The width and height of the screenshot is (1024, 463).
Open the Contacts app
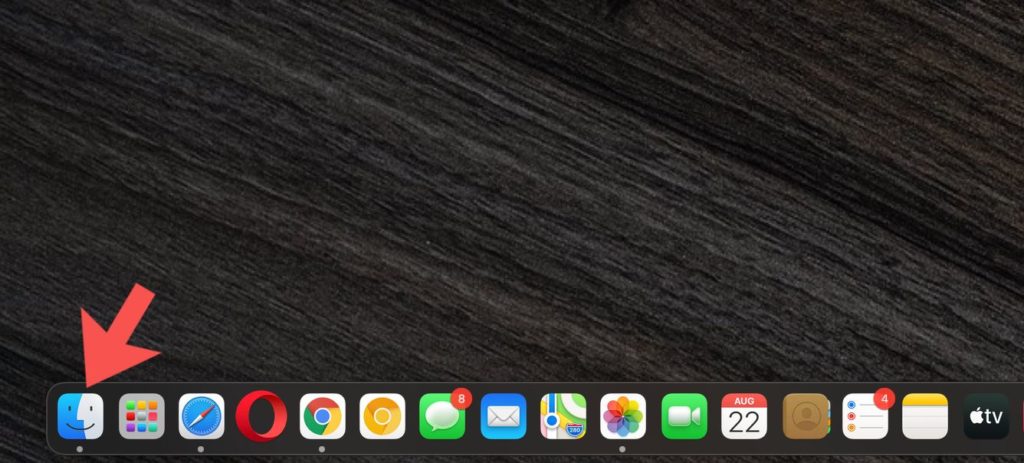click(805, 416)
